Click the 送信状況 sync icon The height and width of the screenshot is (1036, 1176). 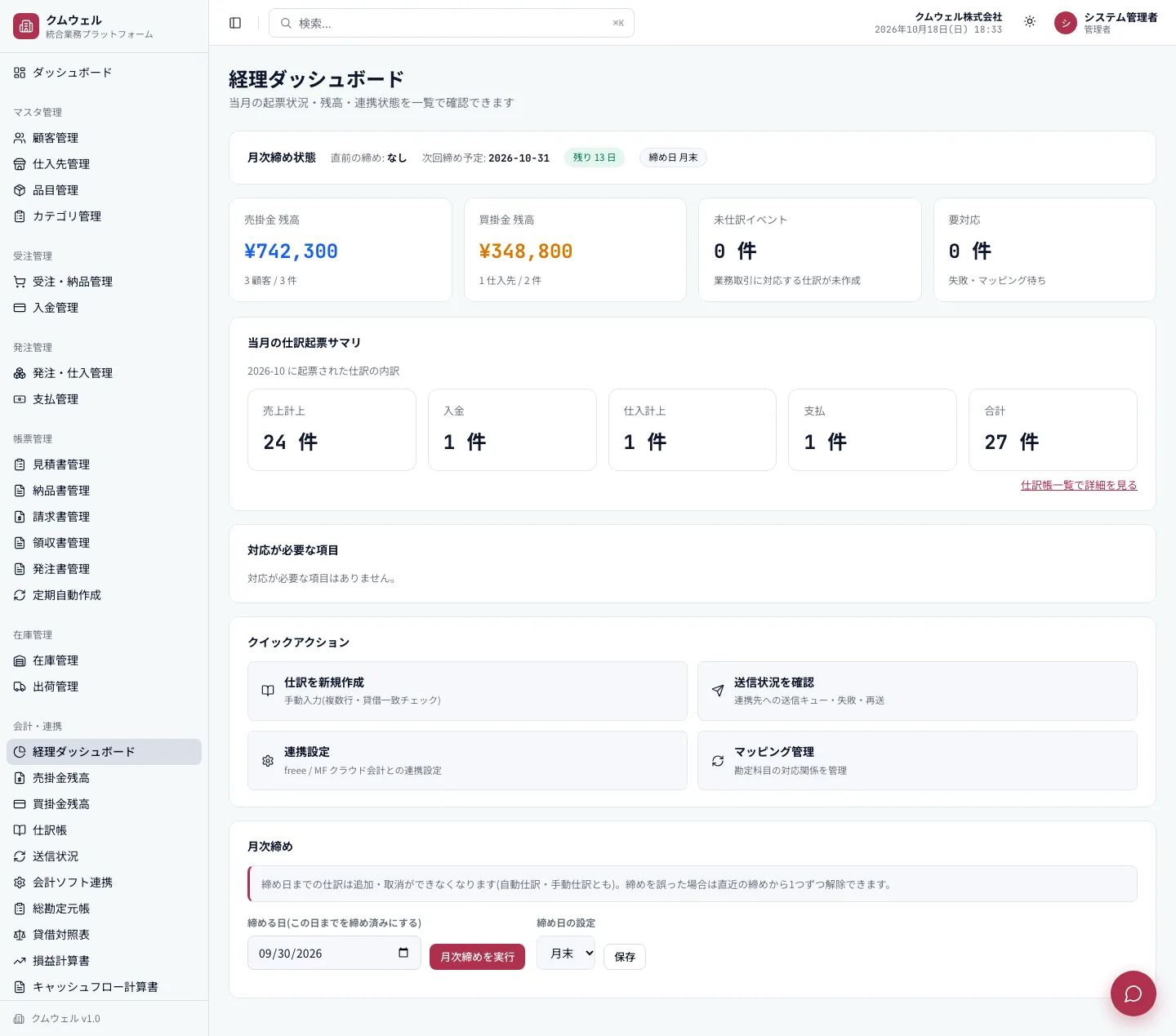[x=20, y=856]
